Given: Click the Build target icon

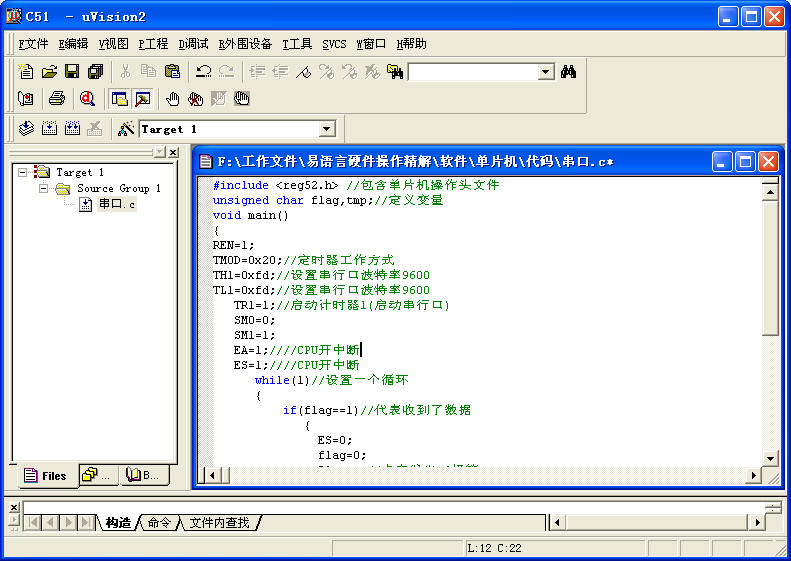Looking at the screenshot, I should (49, 128).
